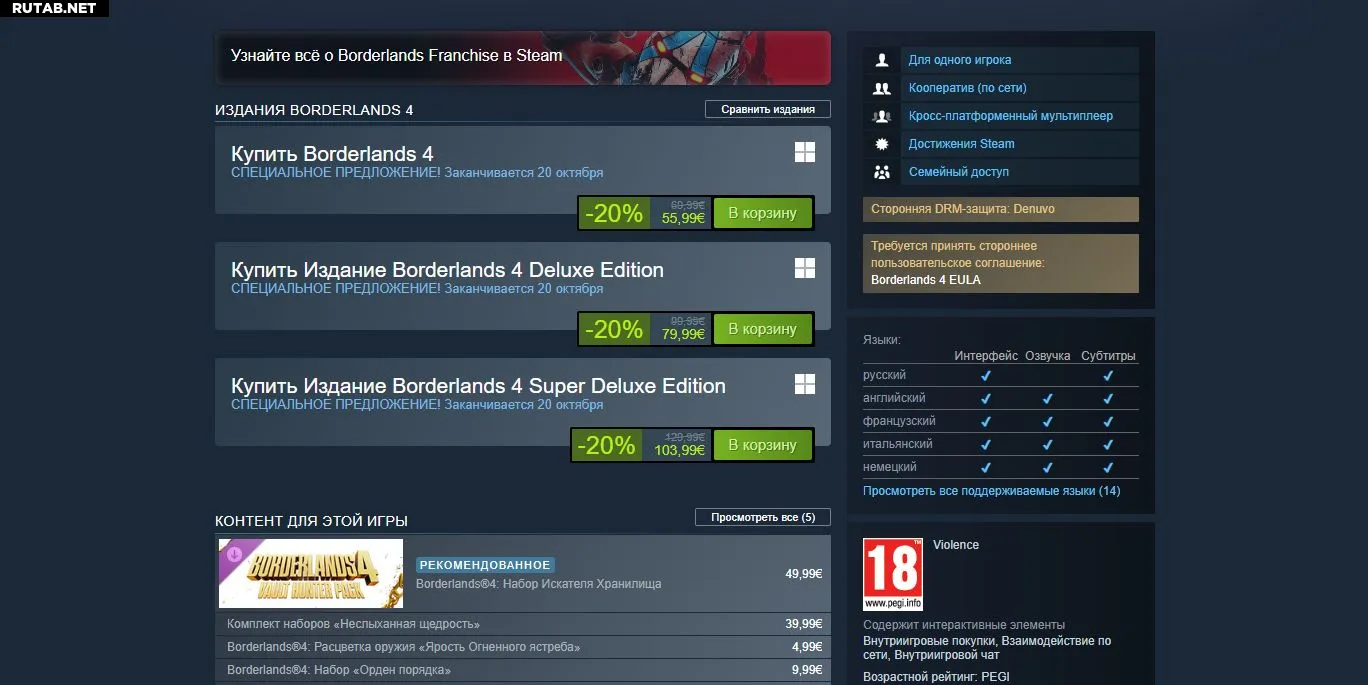Open the Borderlands Franchise banner
The height and width of the screenshot is (685, 1368).
click(523, 57)
